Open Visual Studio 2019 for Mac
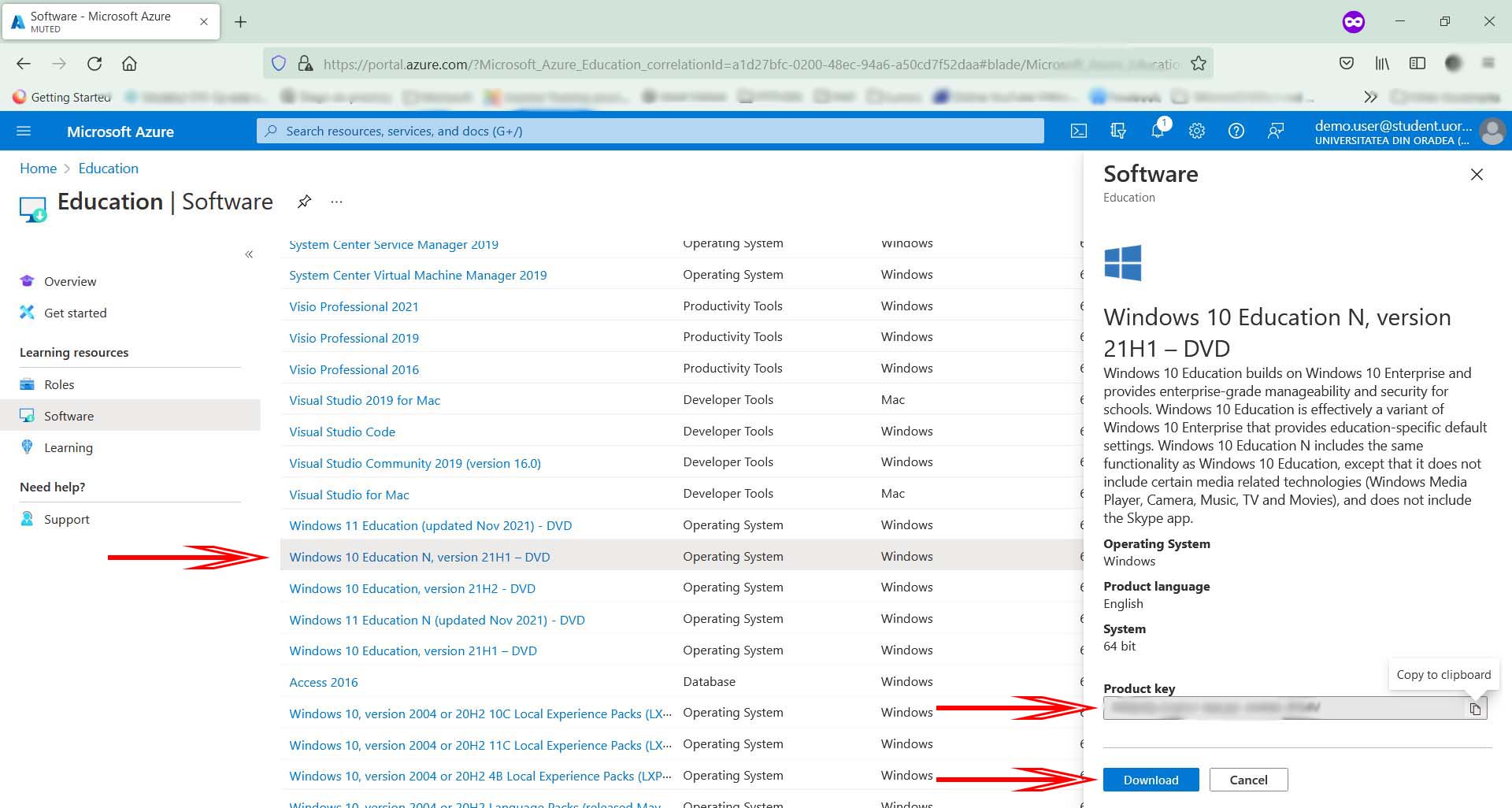Viewport: 1512px width, 808px height. point(364,400)
